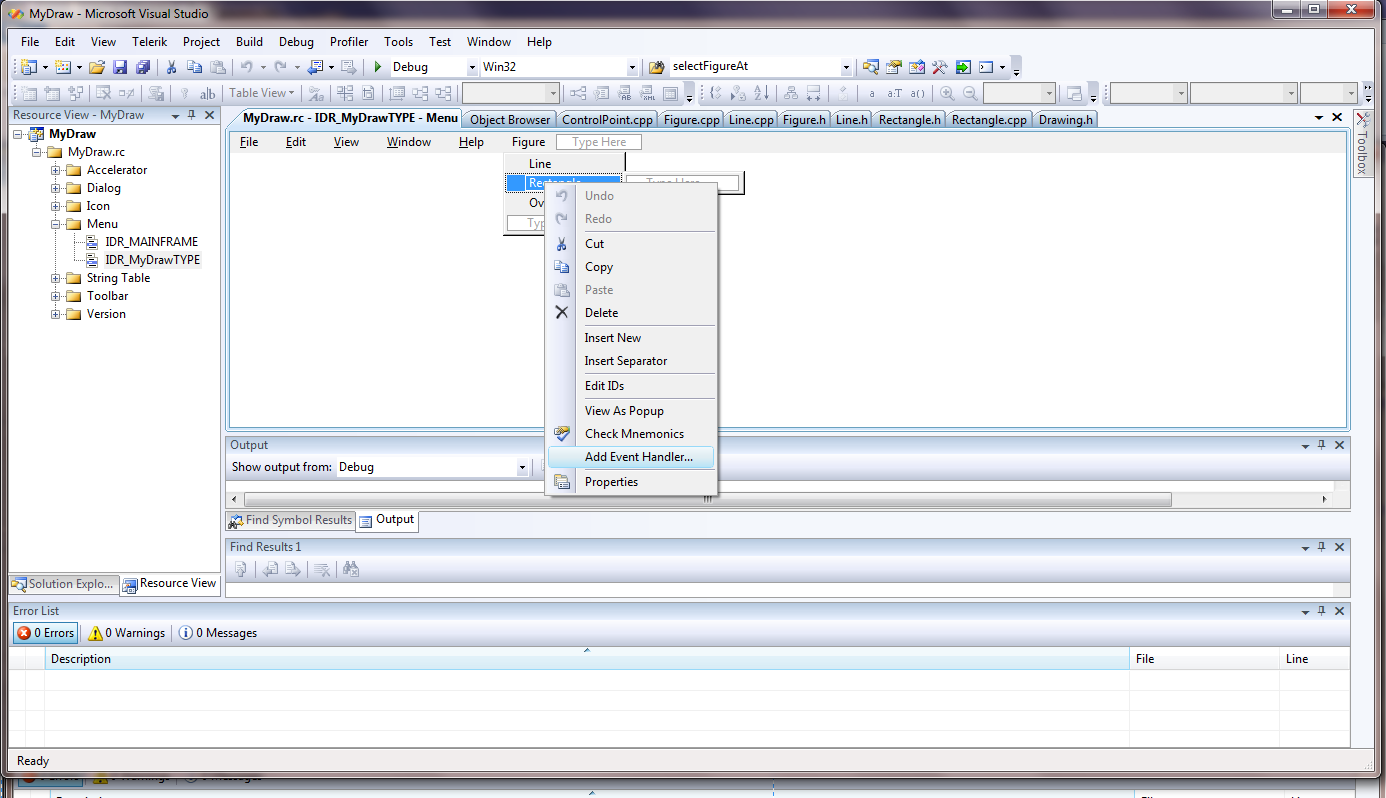Toggle the 0 Messages filter button
The width and height of the screenshot is (1386, 798).
coord(218,632)
